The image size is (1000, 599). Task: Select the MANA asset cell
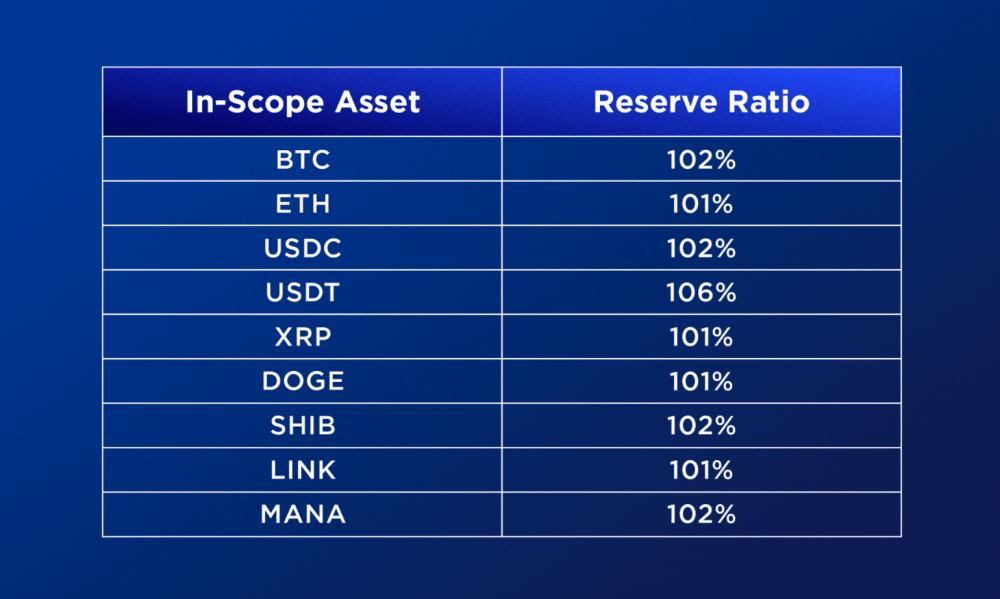(x=302, y=514)
